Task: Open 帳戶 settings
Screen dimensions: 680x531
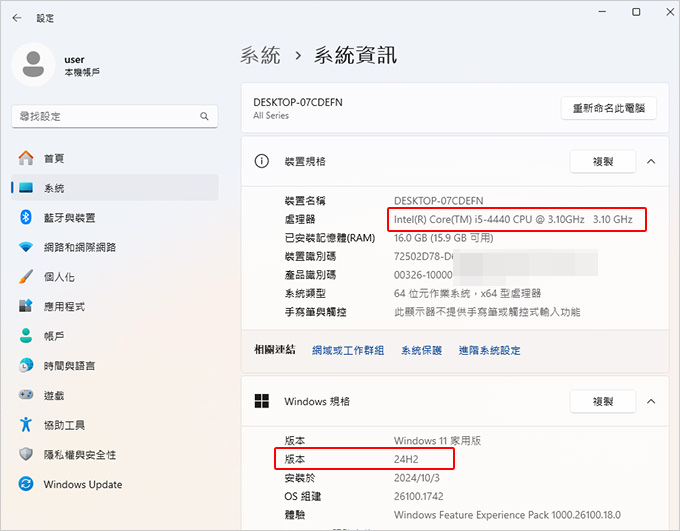Action: tap(115, 335)
